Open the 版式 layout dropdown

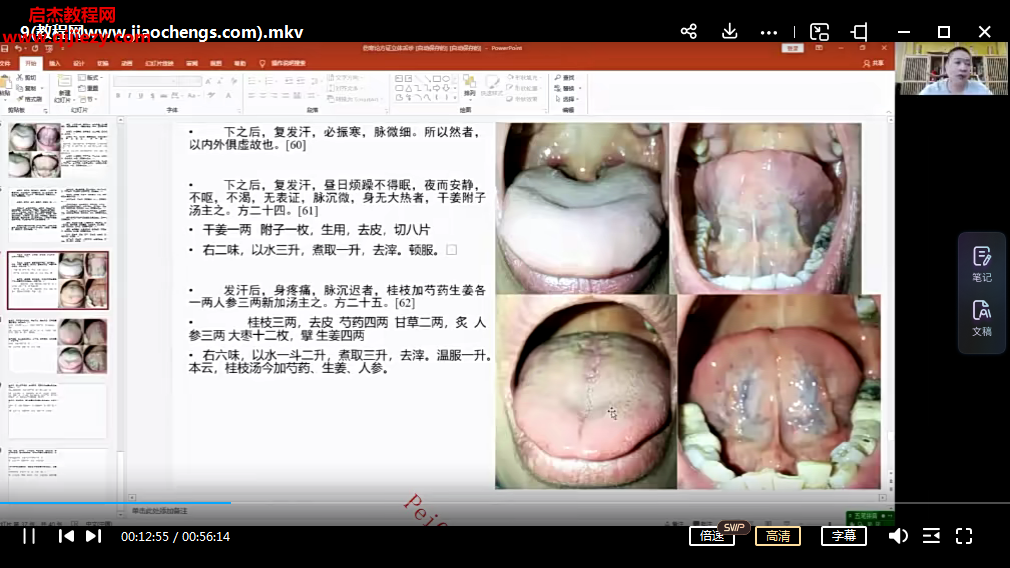click(x=90, y=77)
